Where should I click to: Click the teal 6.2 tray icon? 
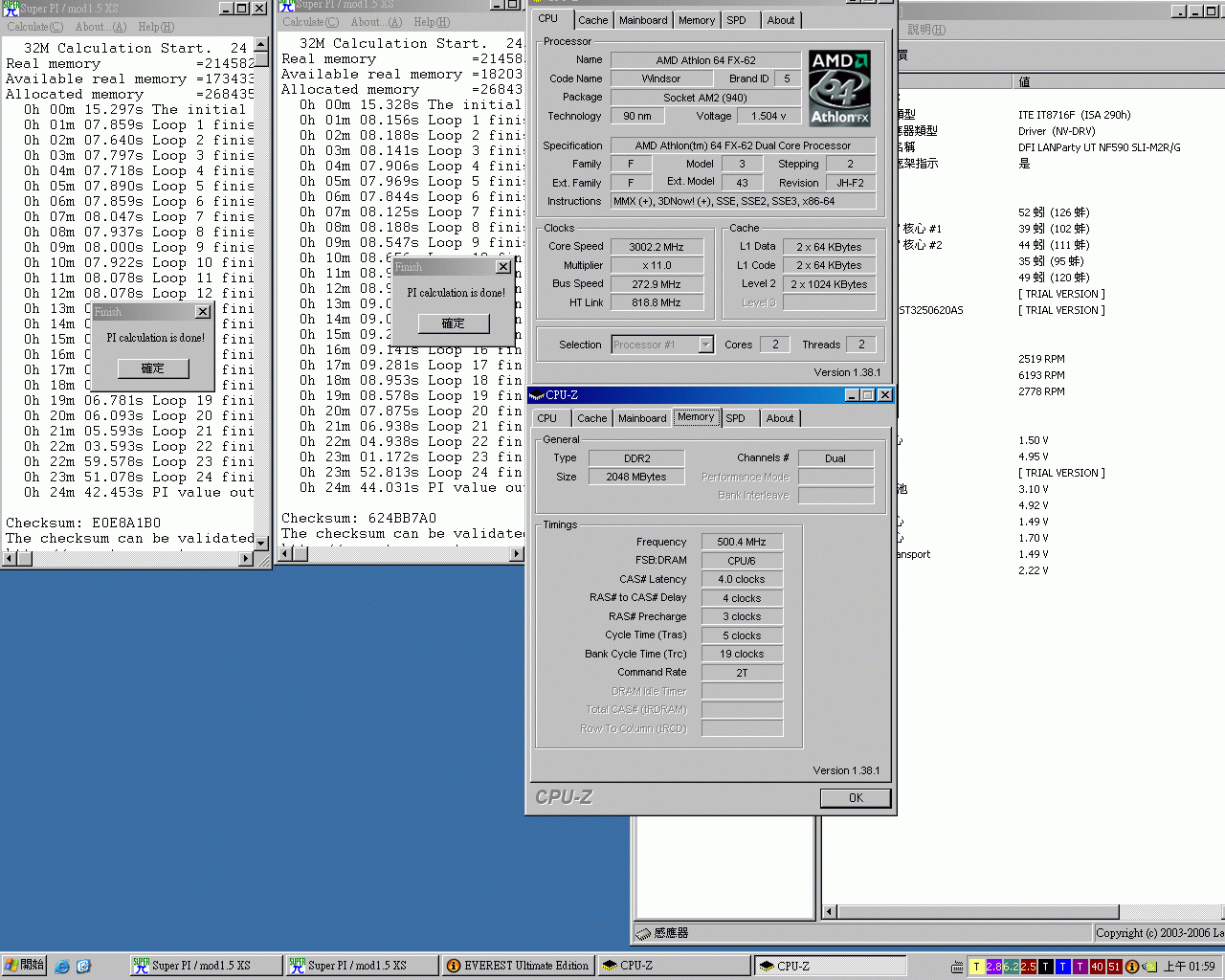click(x=1011, y=967)
